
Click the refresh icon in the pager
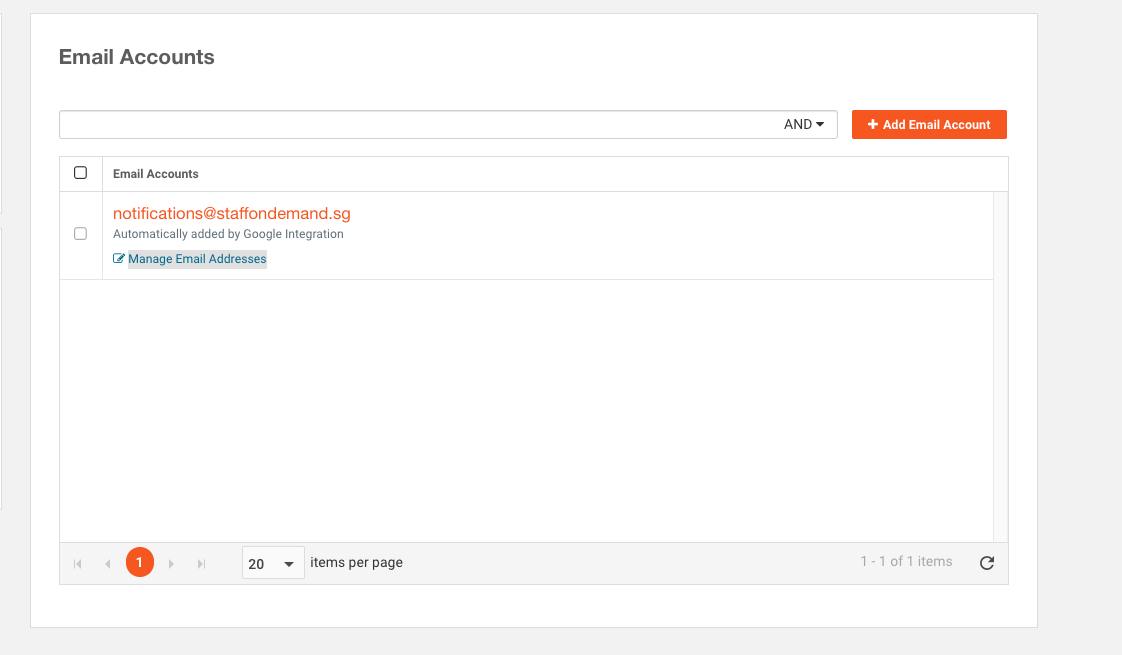pyautogui.click(x=987, y=563)
